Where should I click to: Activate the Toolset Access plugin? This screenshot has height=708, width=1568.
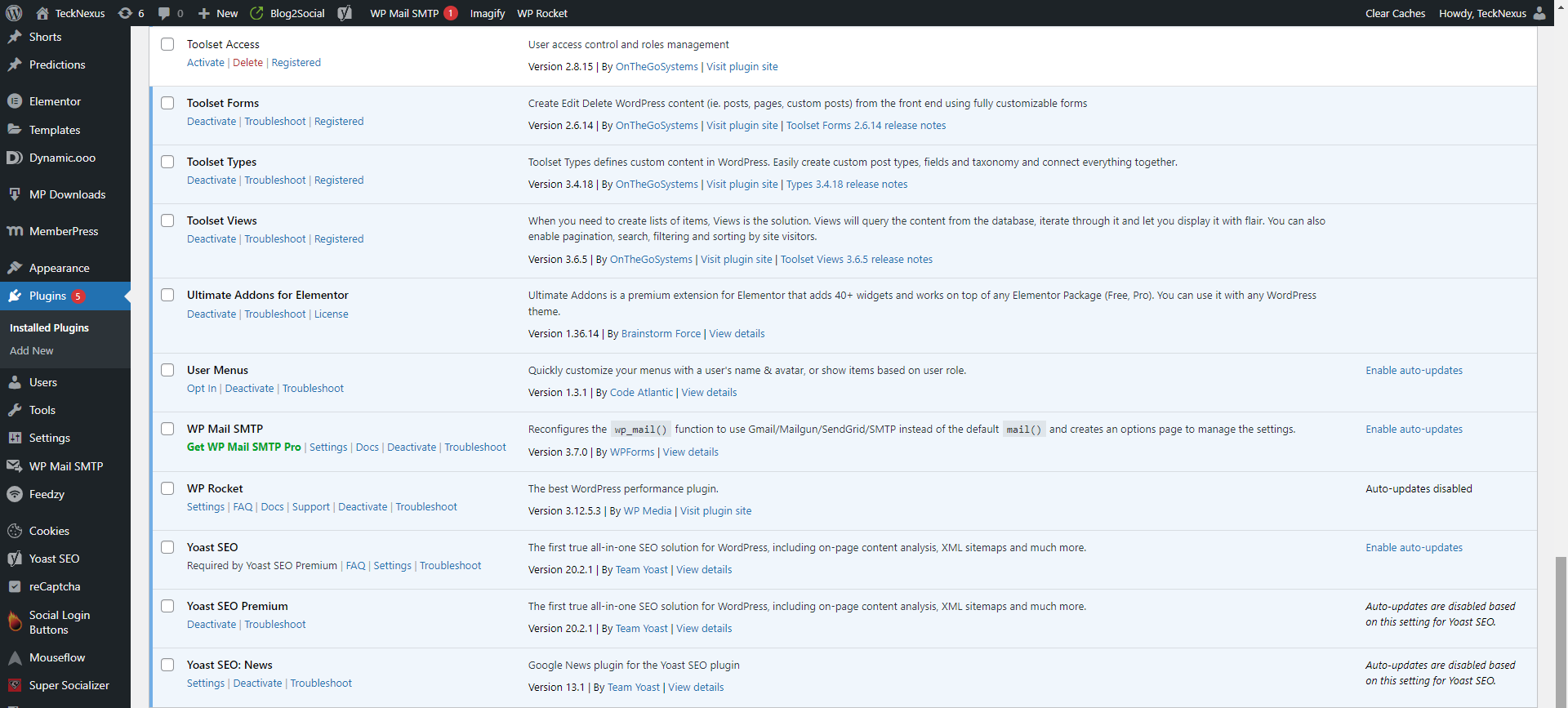(x=206, y=63)
